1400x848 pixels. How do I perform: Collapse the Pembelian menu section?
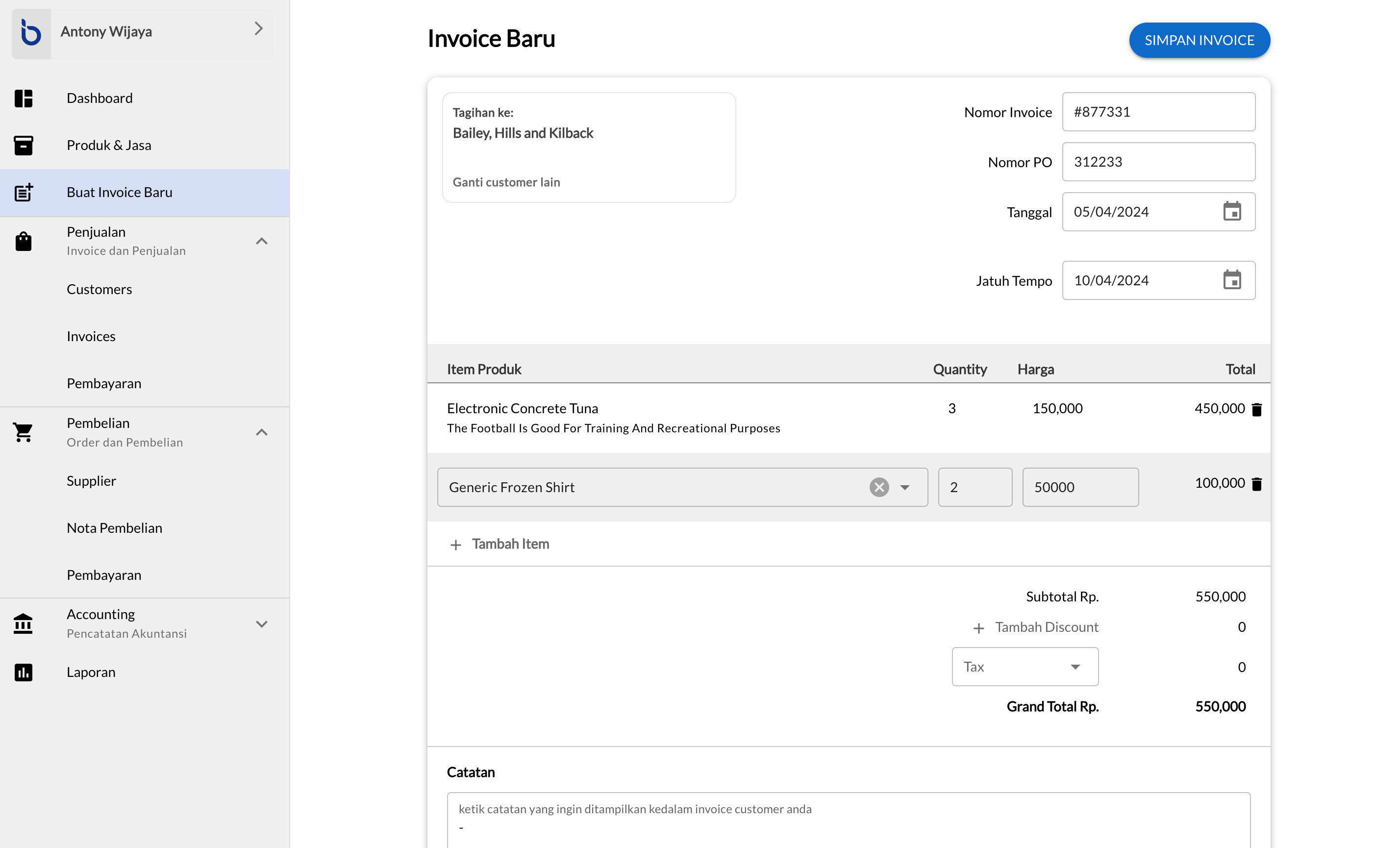tap(261, 432)
